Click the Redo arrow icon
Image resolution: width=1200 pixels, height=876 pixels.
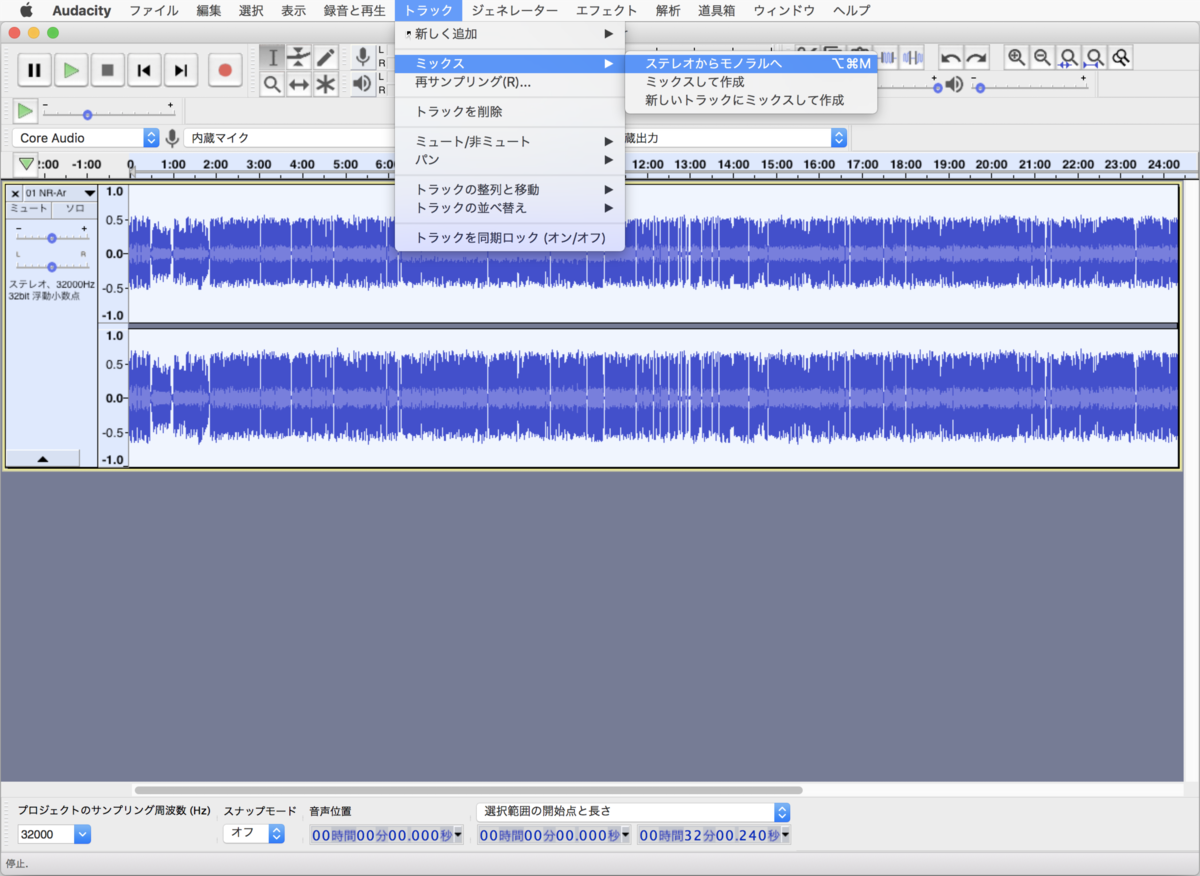976,58
